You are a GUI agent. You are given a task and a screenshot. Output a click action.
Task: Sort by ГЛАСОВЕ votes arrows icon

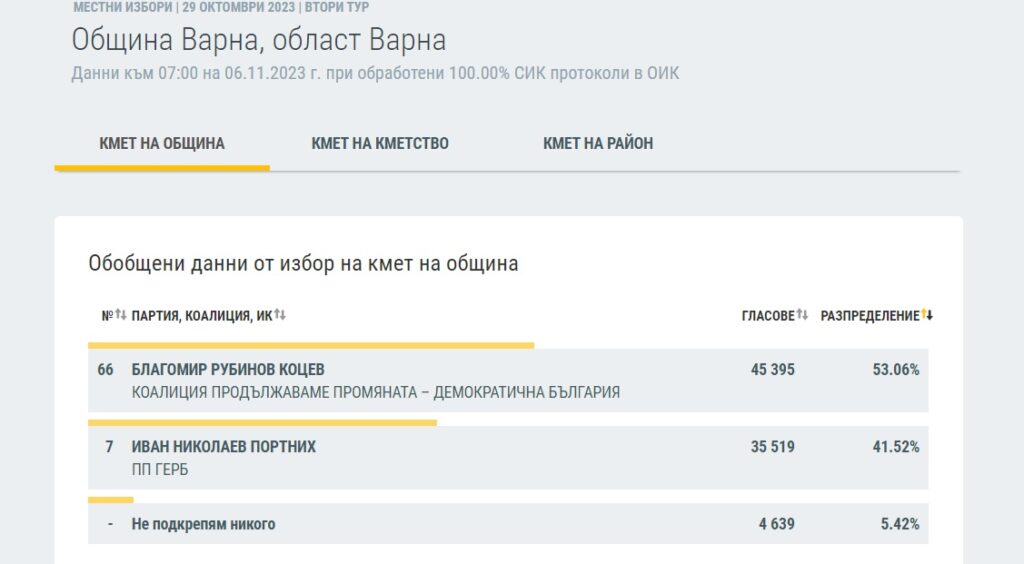pyautogui.click(x=803, y=315)
